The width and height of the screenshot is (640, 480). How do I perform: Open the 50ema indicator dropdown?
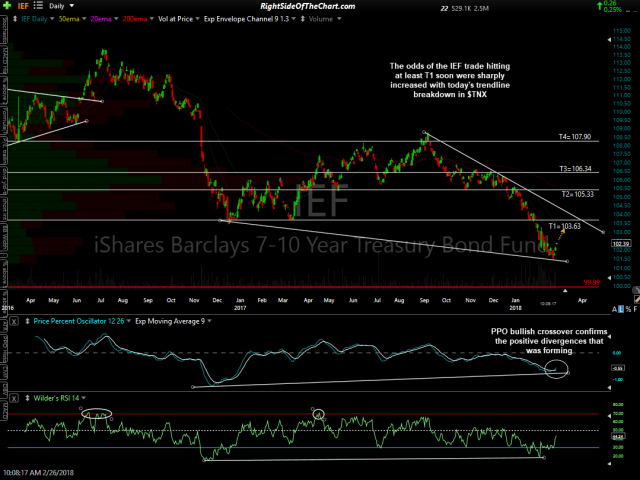pyautogui.click(x=84, y=19)
